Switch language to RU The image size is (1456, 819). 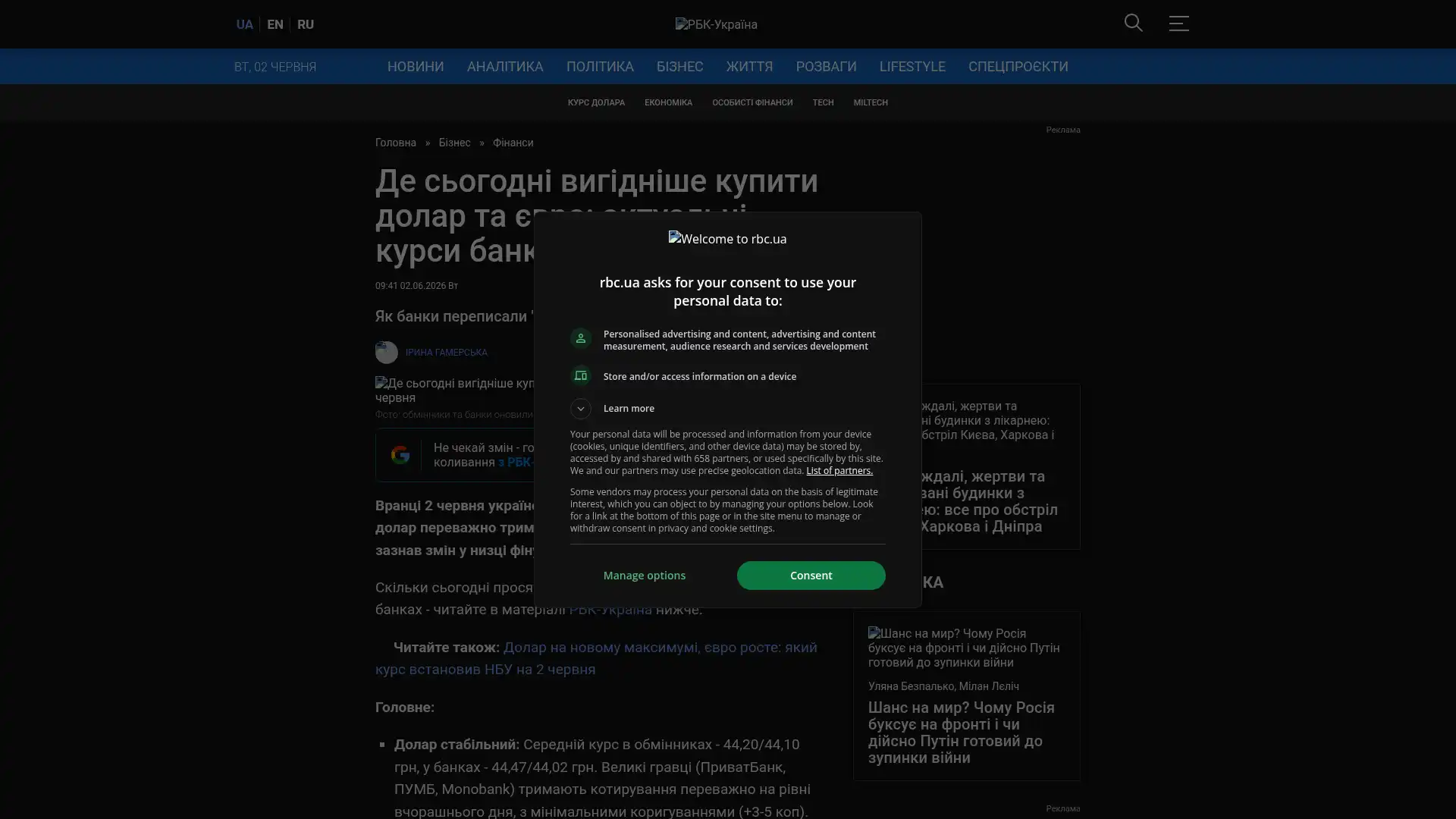pos(305,24)
